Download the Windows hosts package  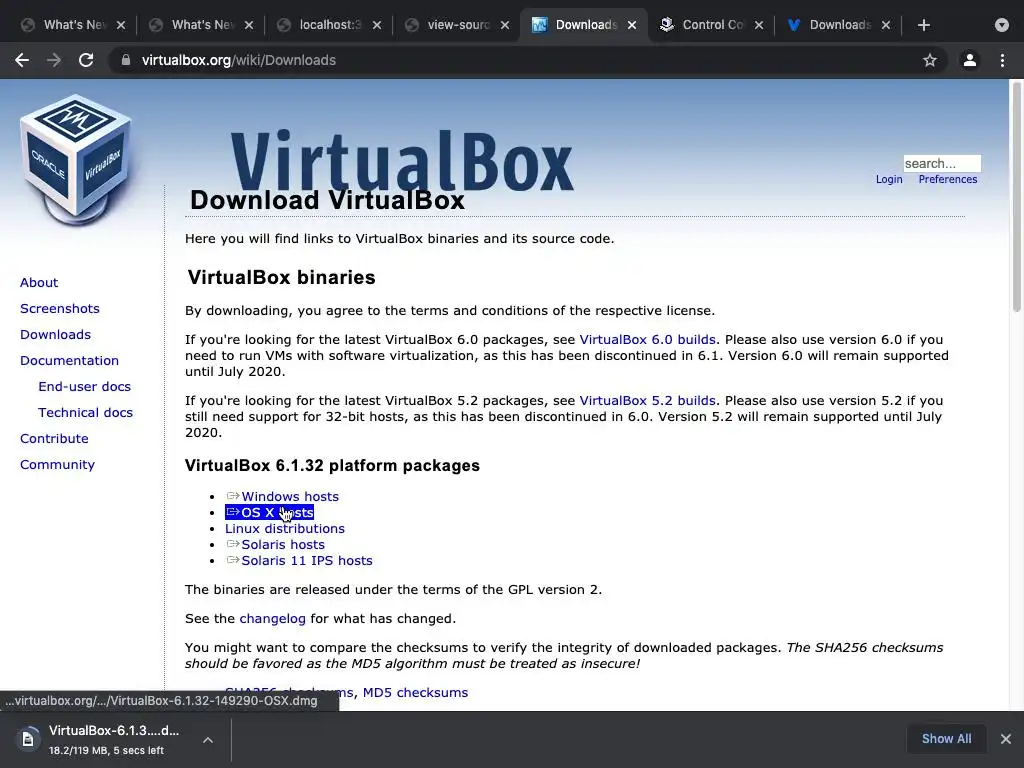click(x=290, y=496)
